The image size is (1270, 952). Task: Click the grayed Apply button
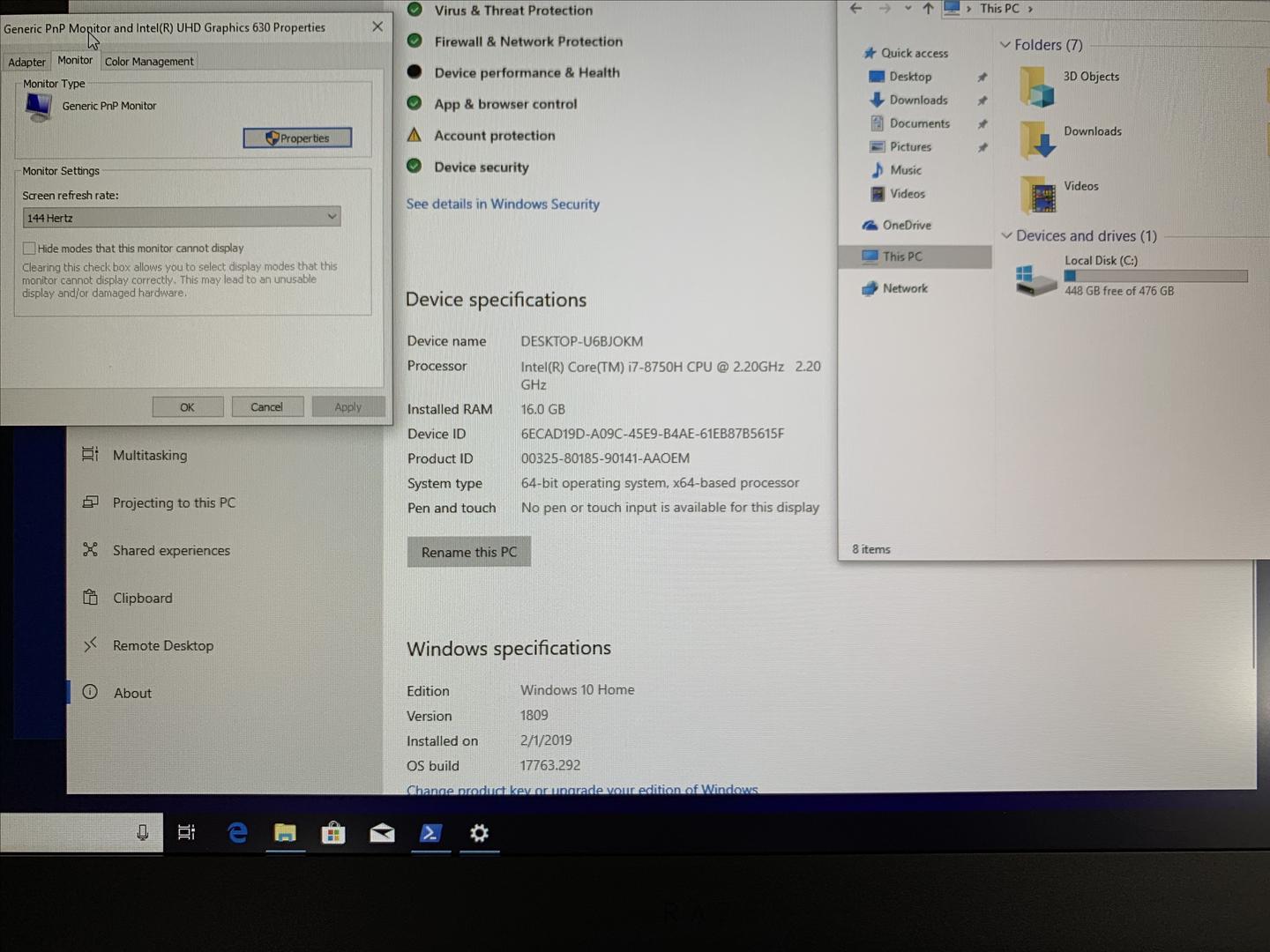(347, 406)
